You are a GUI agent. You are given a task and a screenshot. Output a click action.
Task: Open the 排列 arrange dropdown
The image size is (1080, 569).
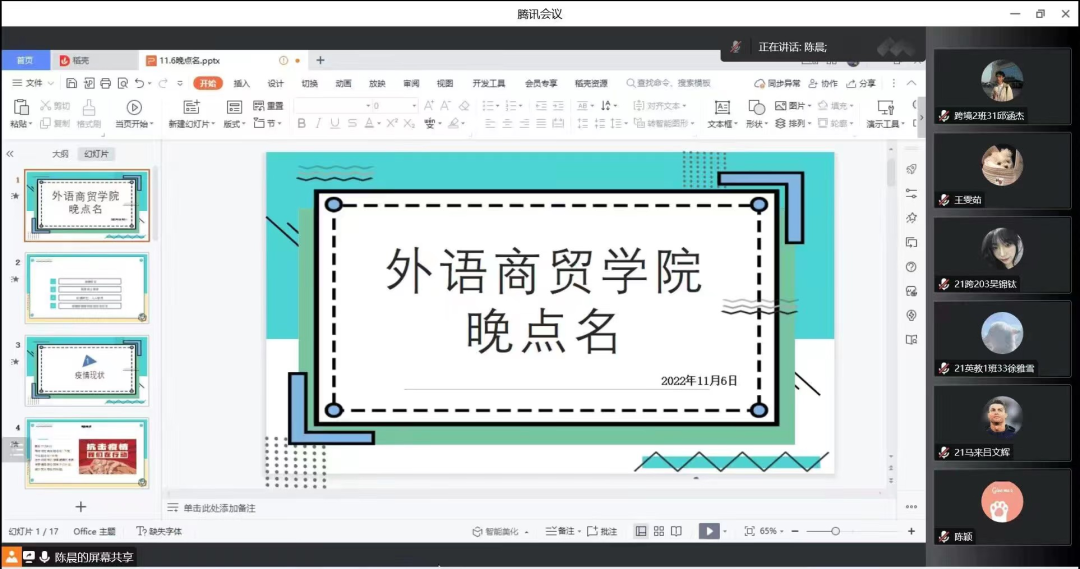797,124
